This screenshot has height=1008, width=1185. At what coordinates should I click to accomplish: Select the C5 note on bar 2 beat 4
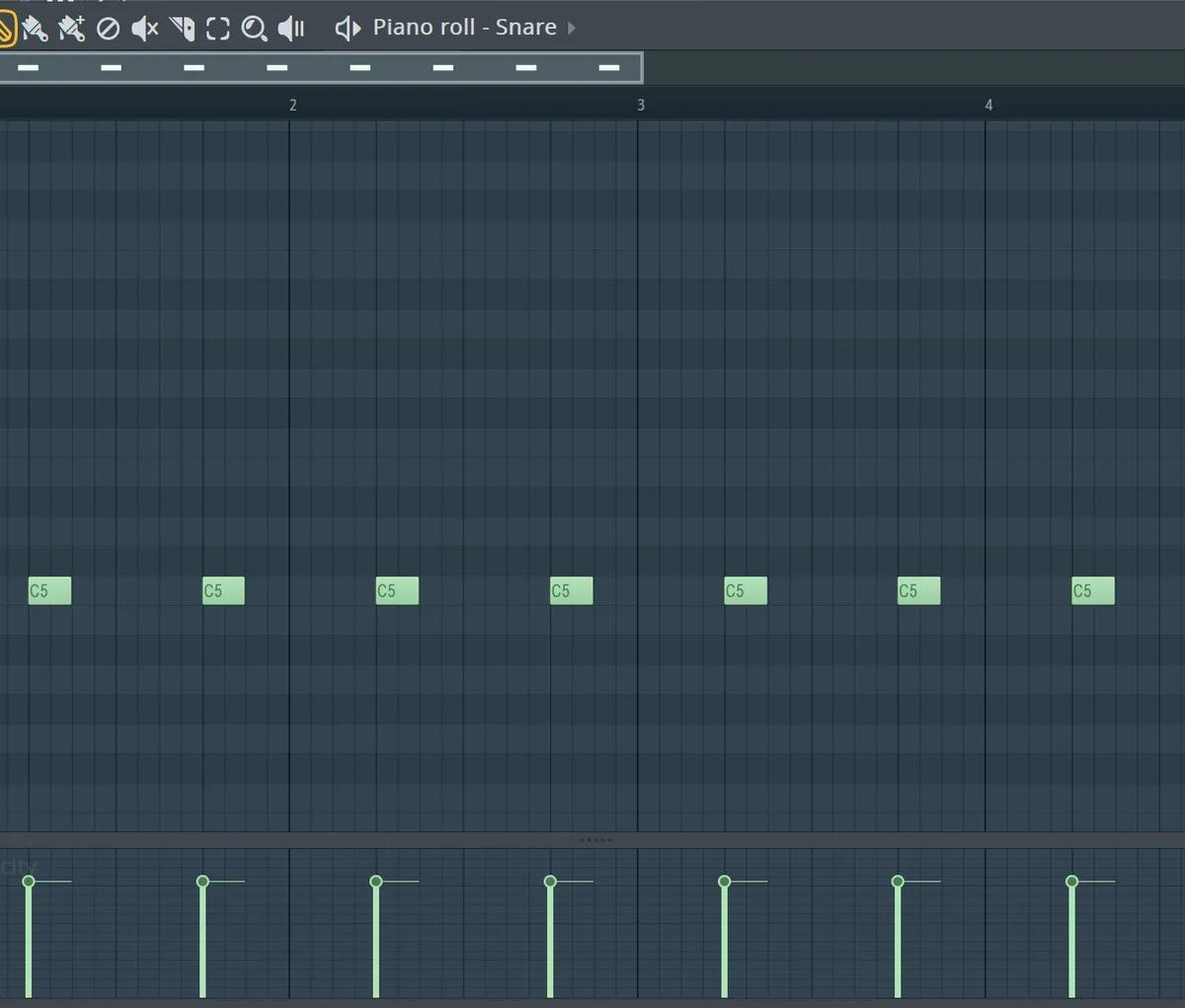pyautogui.click(x=571, y=590)
